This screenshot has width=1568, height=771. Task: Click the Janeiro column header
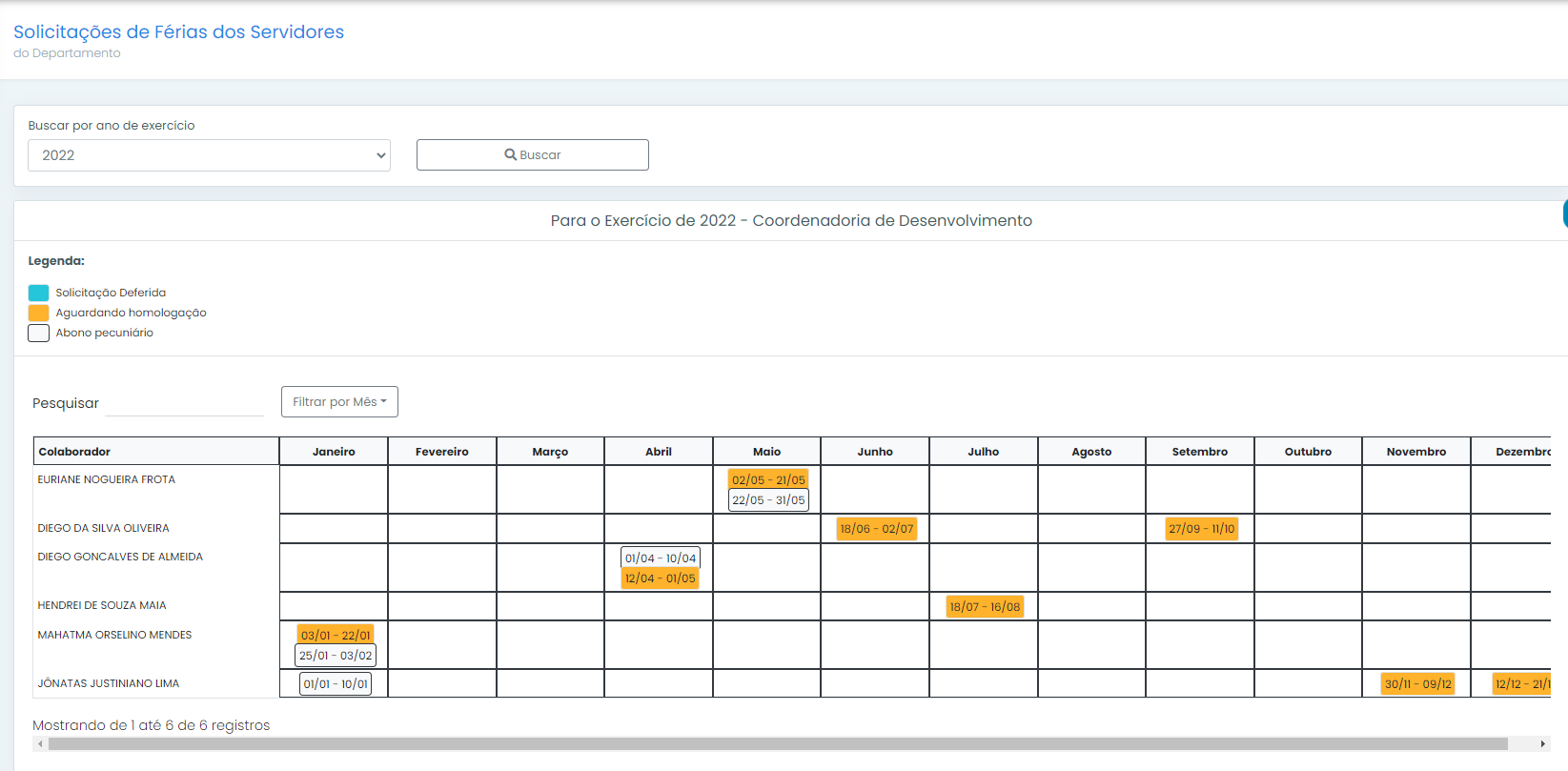pyautogui.click(x=334, y=452)
